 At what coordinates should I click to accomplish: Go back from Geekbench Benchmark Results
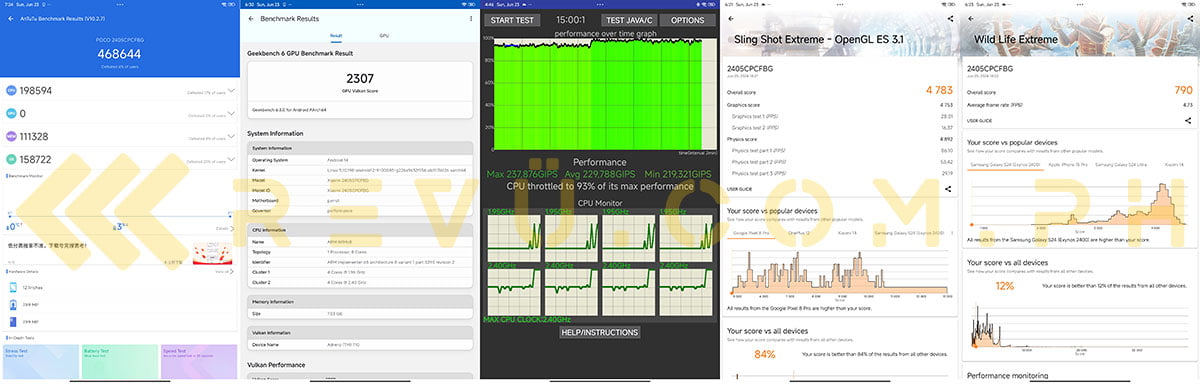pyautogui.click(x=251, y=19)
